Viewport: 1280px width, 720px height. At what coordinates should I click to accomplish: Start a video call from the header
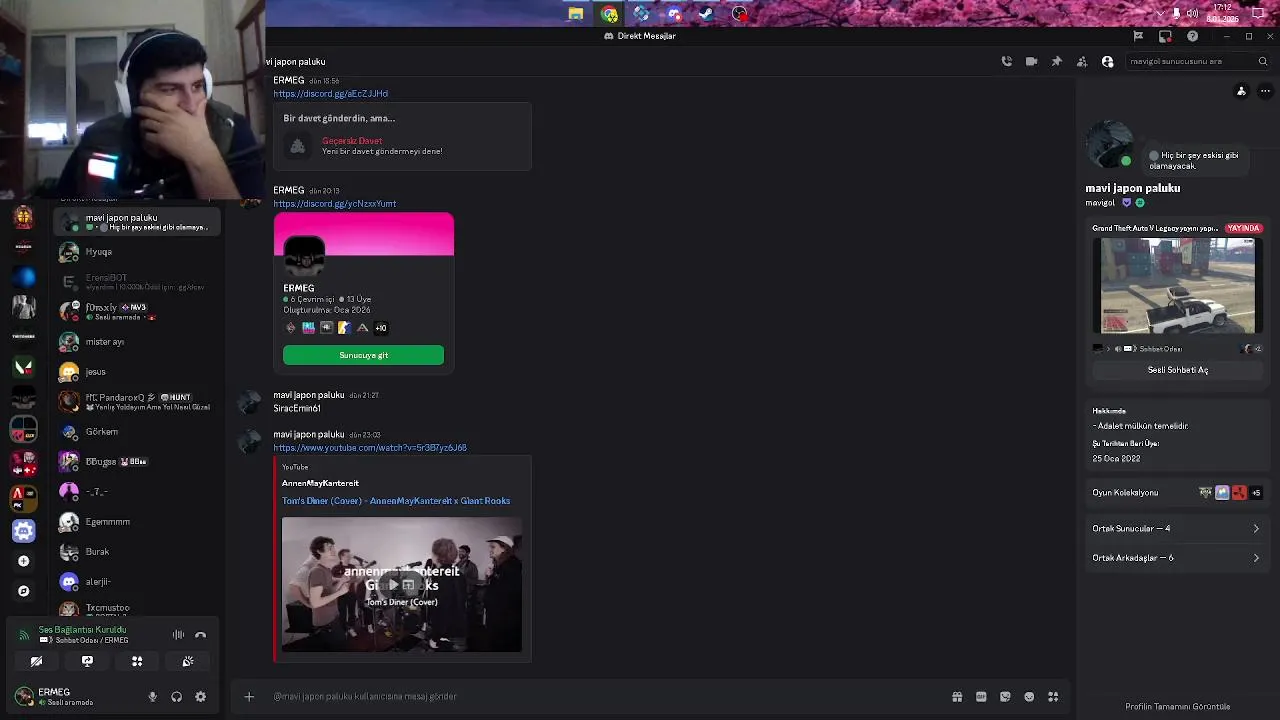coord(1031,61)
